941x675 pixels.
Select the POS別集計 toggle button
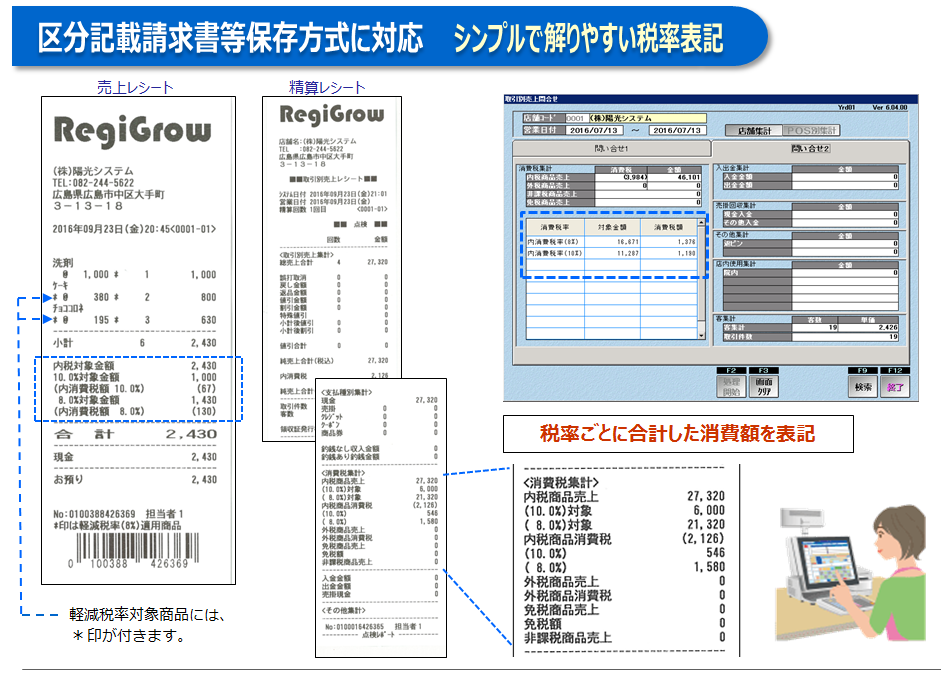811,130
